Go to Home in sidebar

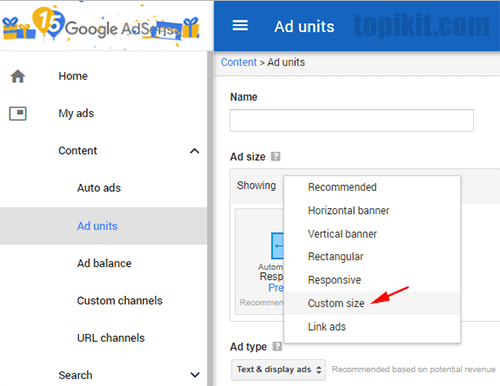point(73,76)
